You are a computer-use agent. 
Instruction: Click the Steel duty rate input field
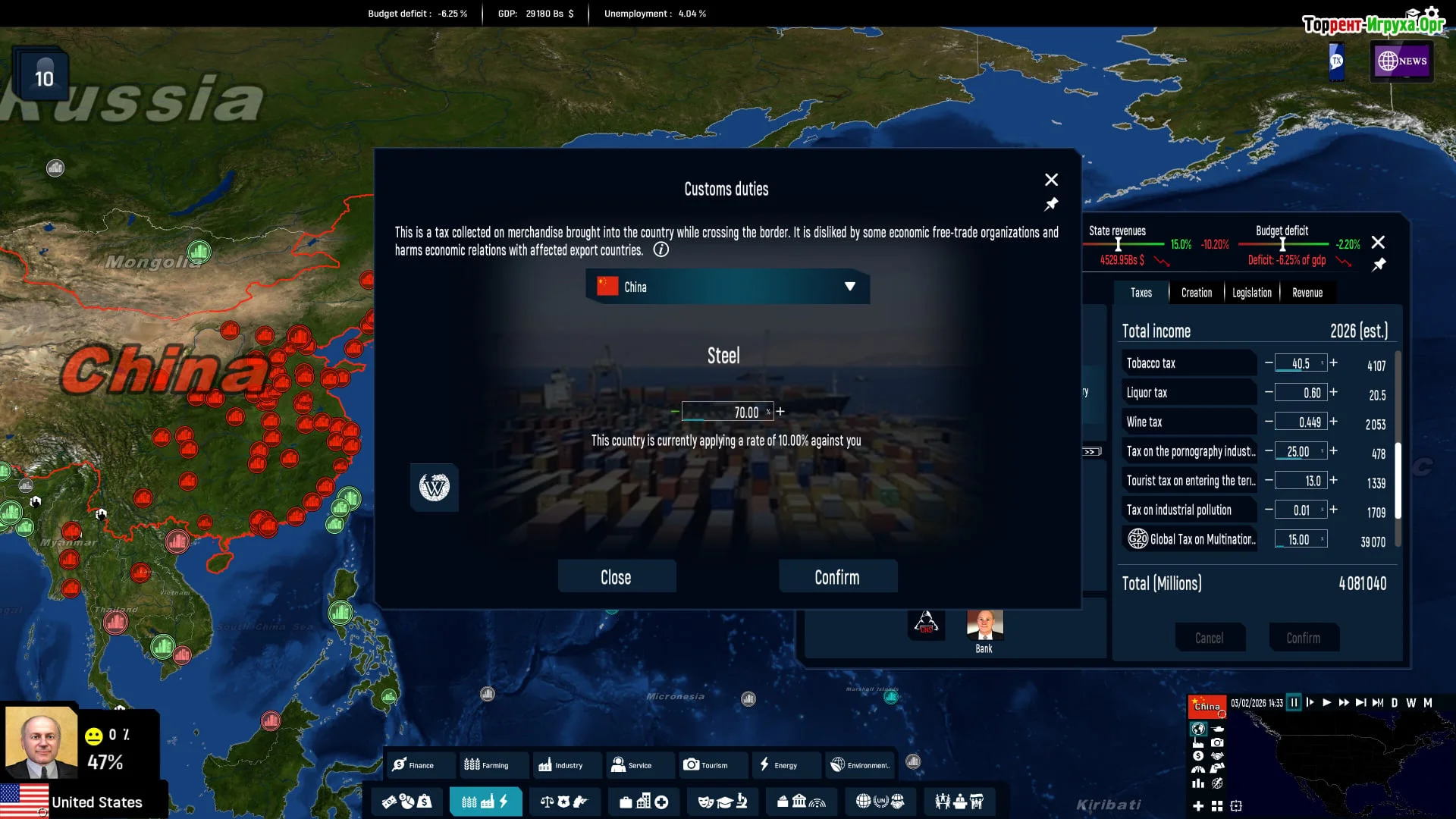(726, 412)
